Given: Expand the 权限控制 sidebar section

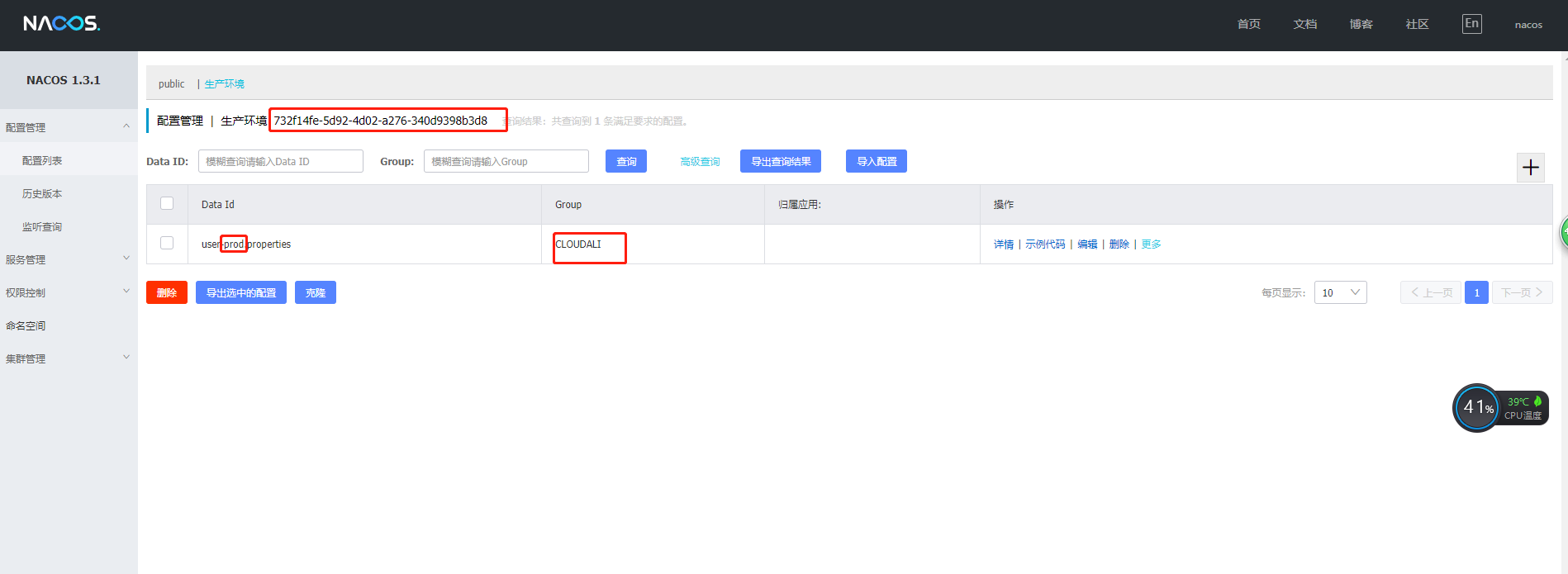Looking at the screenshot, I should coord(69,292).
